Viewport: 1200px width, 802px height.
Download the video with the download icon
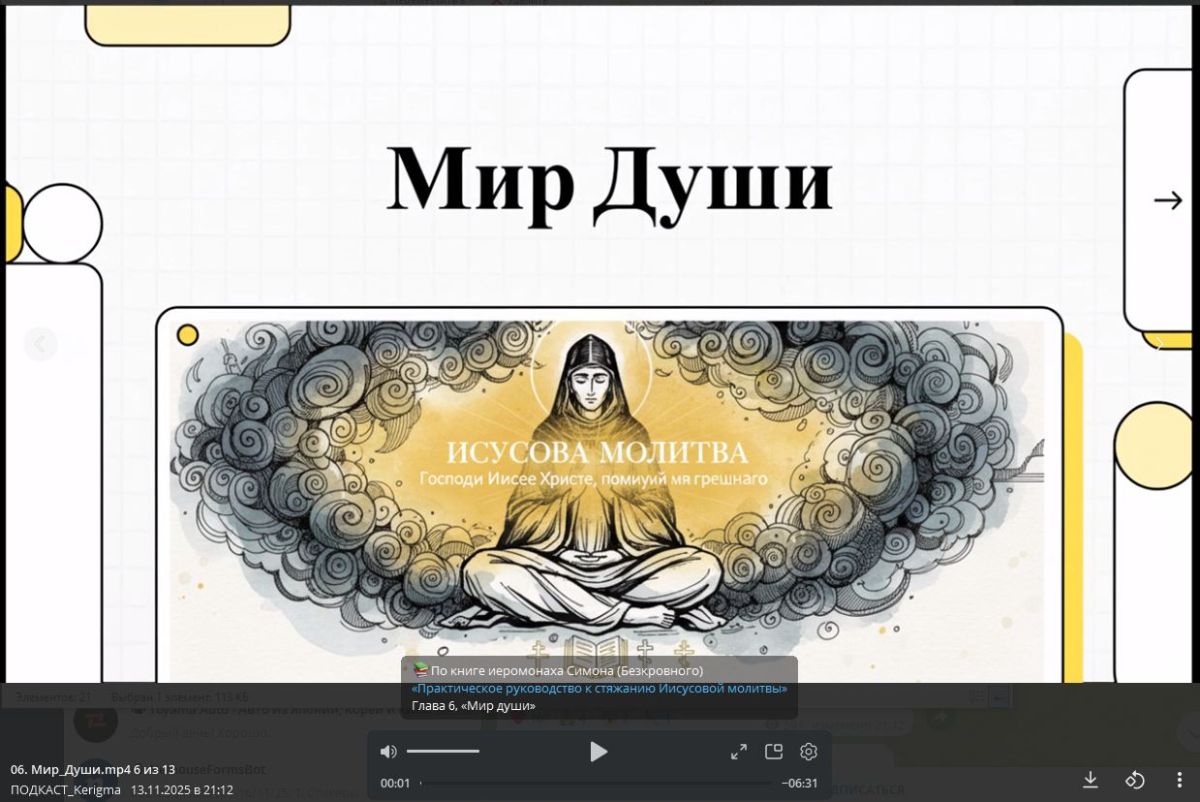(x=1091, y=780)
